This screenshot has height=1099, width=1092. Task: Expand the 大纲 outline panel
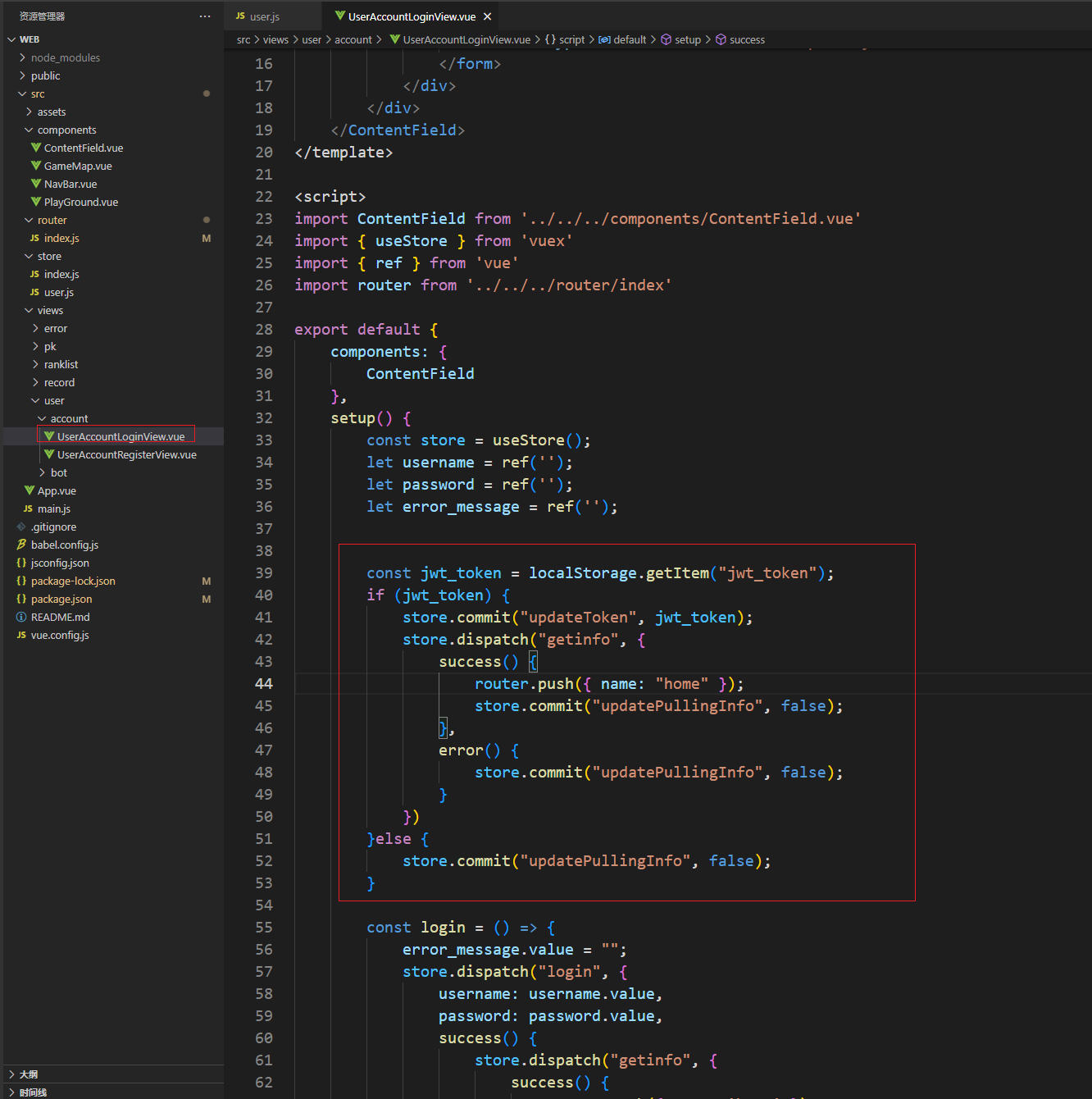[x=112, y=1074]
